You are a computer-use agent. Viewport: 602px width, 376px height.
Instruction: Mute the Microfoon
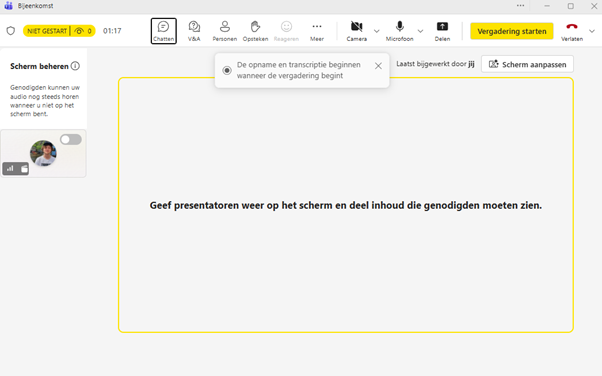399,31
